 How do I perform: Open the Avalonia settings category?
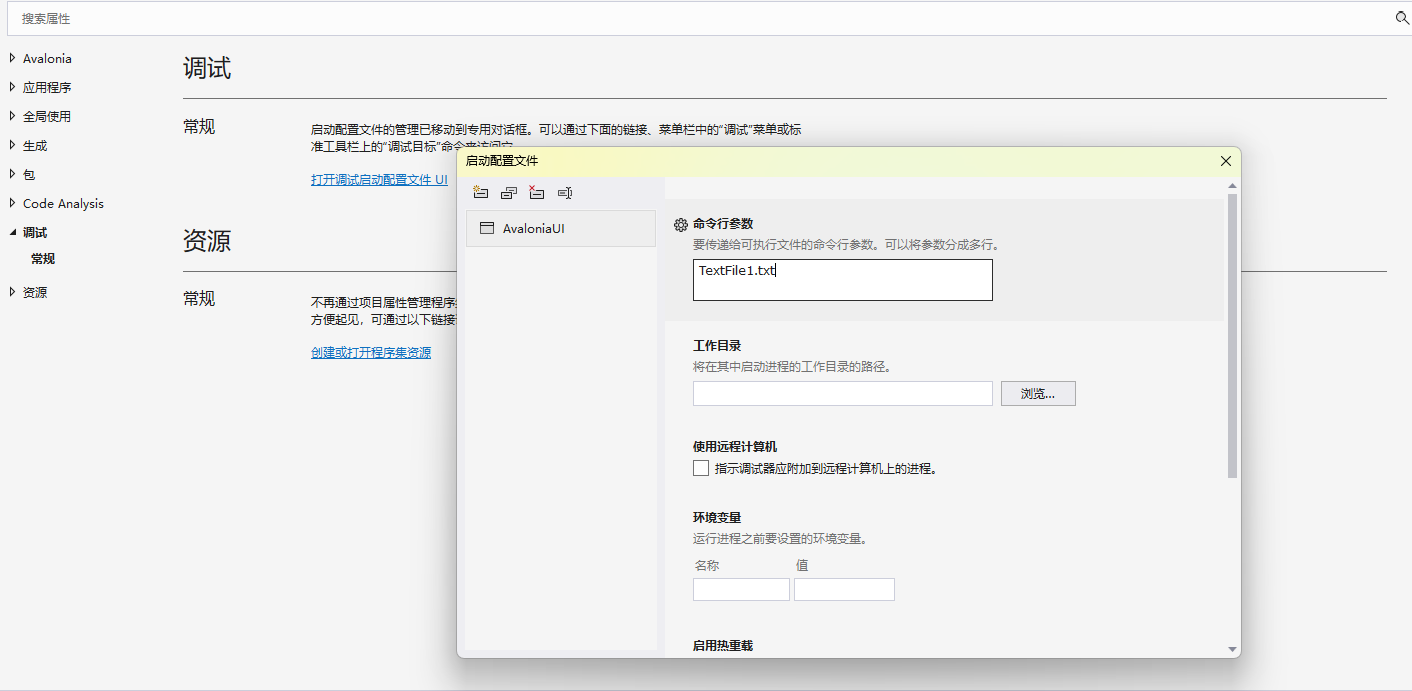pos(47,58)
